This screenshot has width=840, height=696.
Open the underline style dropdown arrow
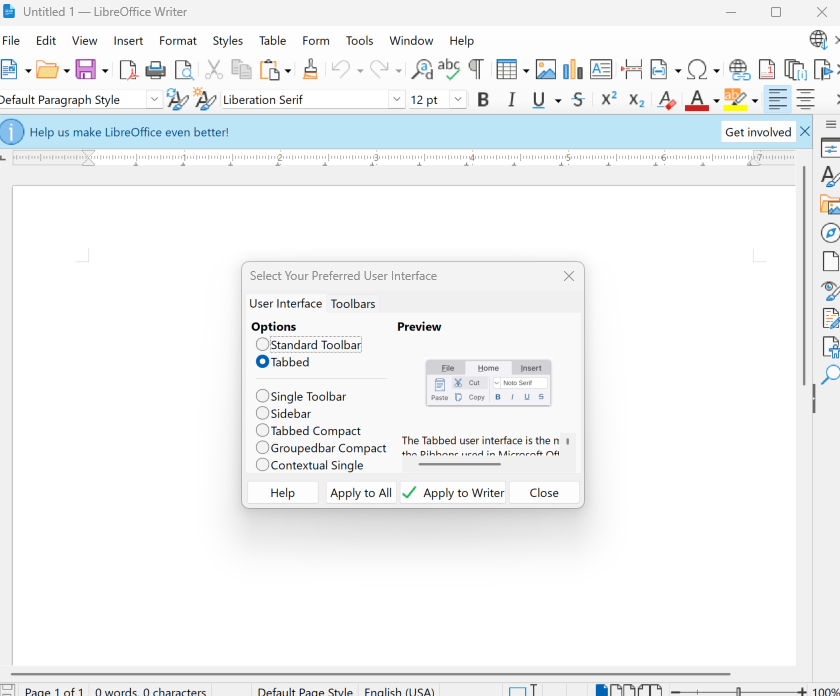point(558,101)
